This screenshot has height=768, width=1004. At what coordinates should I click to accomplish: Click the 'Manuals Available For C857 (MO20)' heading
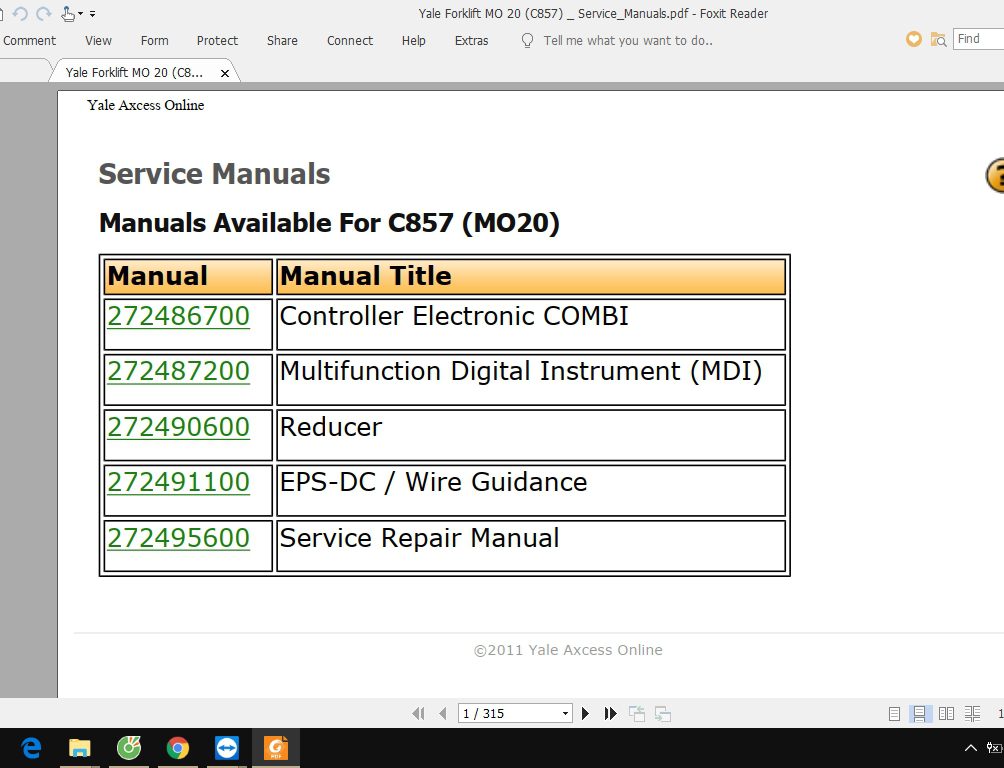(329, 223)
